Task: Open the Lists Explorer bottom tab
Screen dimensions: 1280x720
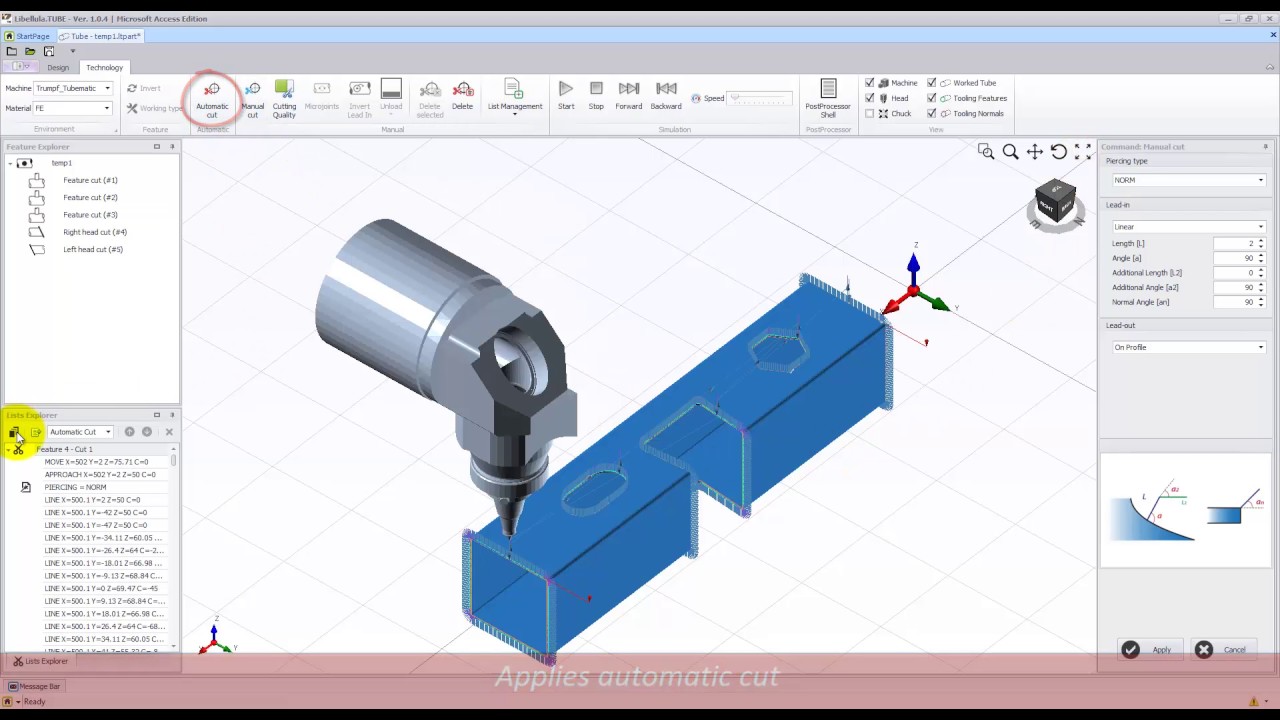Action: point(41,661)
